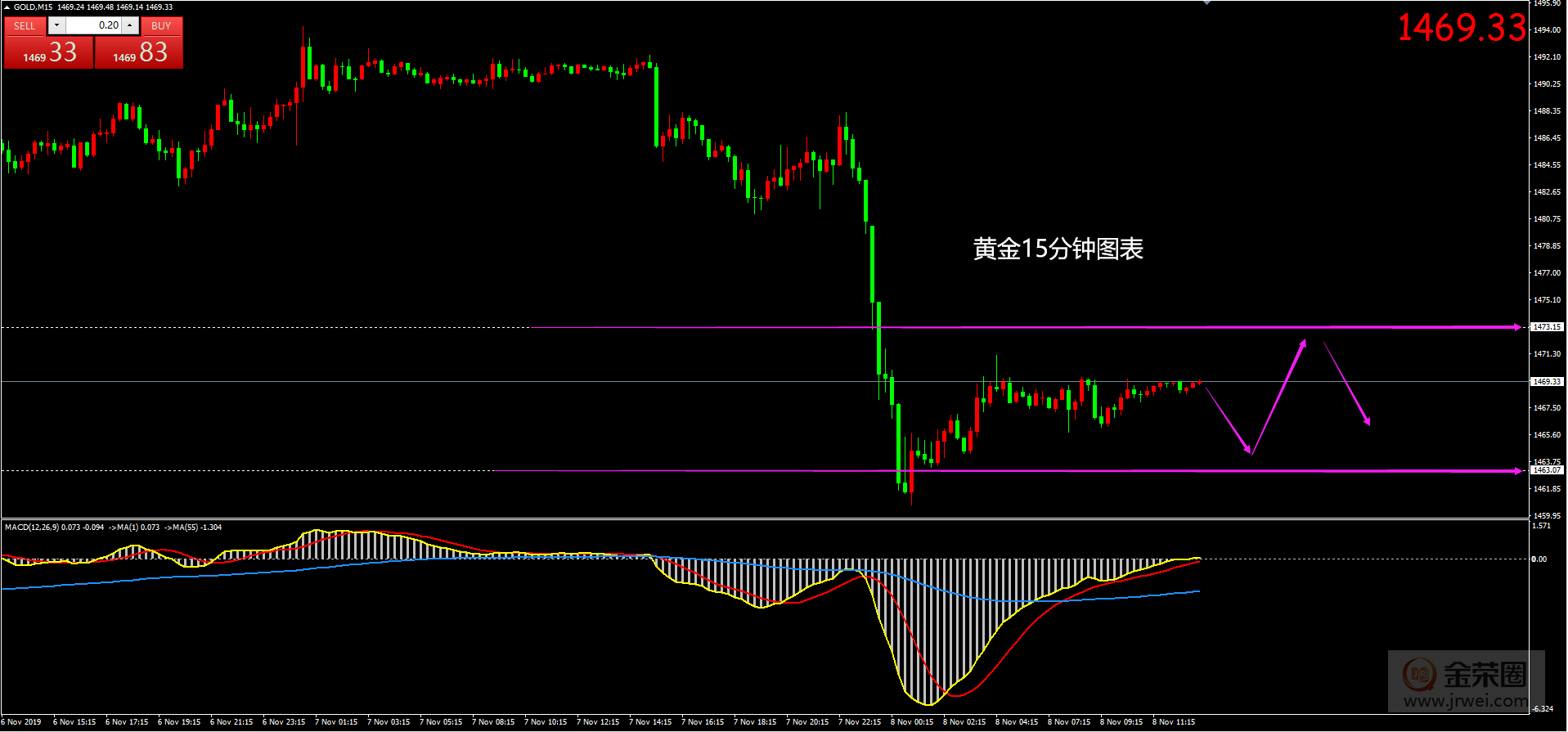Click the -6.324 MACD scale value

coord(1543,709)
